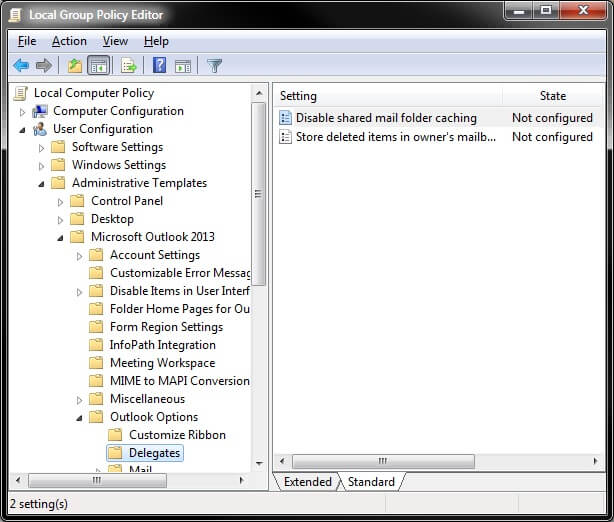Select Folder Home Pages tree item
This screenshot has width=614, height=522.
point(180,309)
